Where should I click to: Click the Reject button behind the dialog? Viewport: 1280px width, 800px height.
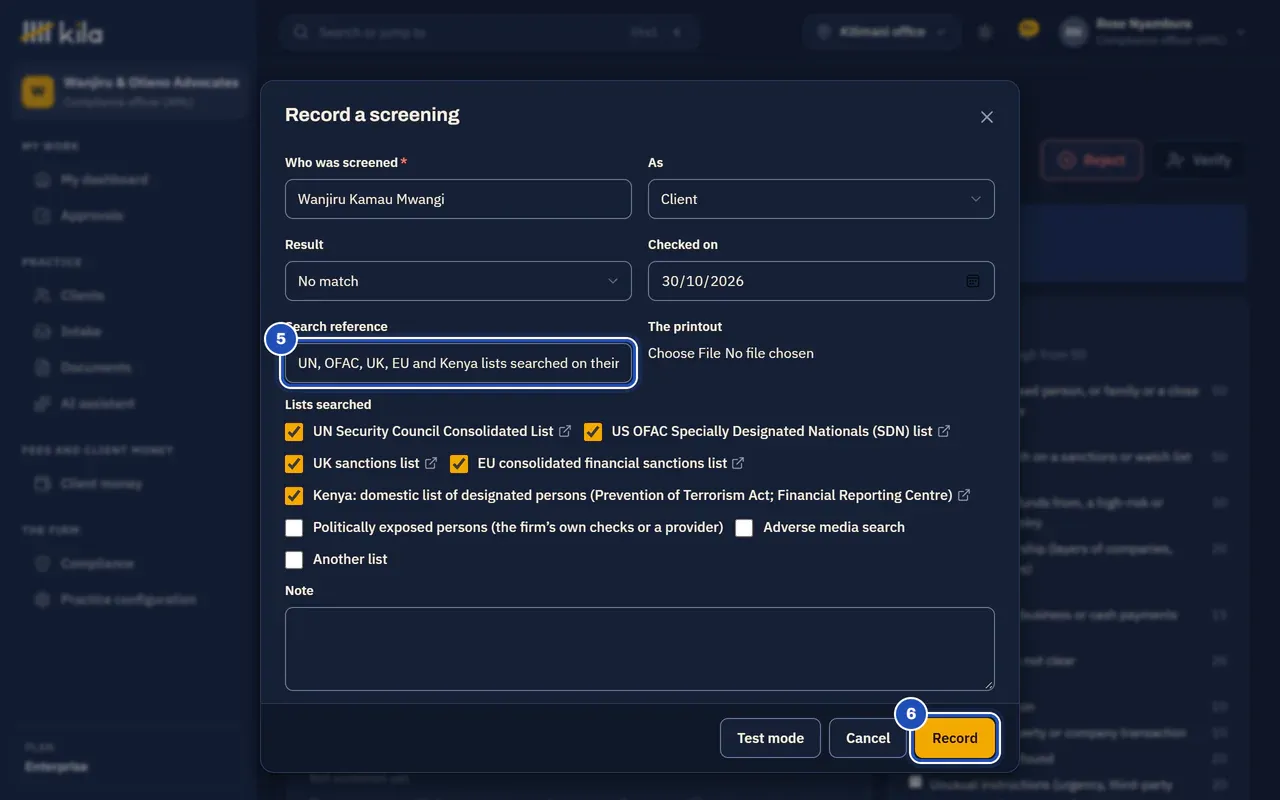pyautogui.click(x=1091, y=160)
